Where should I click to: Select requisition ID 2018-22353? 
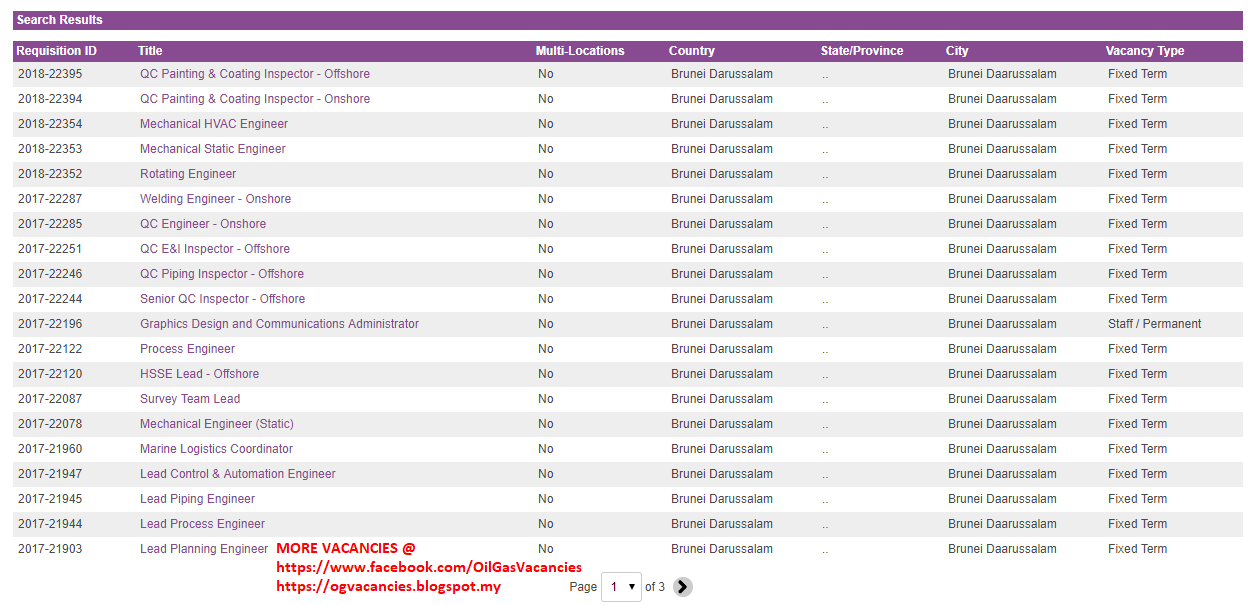pos(50,149)
